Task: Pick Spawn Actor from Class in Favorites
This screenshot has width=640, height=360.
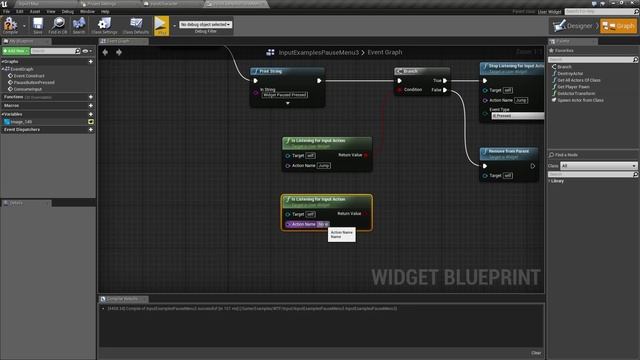Action: tap(580, 100)
